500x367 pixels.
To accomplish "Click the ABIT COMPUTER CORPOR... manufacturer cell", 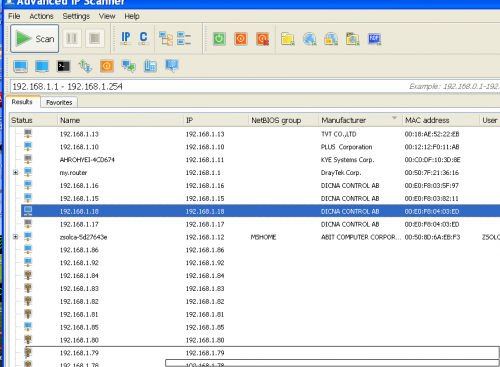I will tap(361, 237).
